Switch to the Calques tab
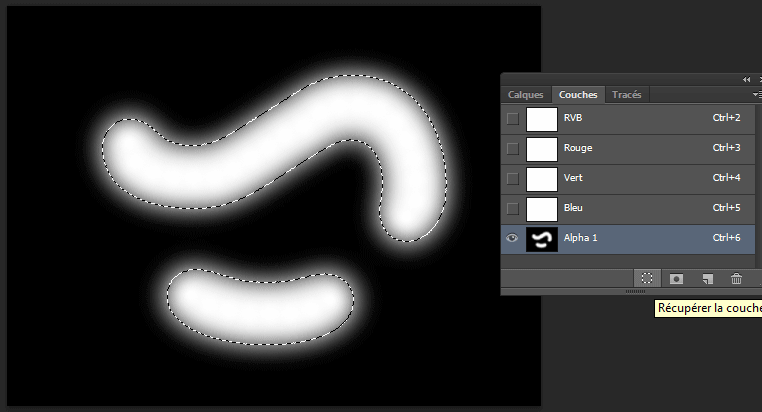 click(x=525, y=95)
